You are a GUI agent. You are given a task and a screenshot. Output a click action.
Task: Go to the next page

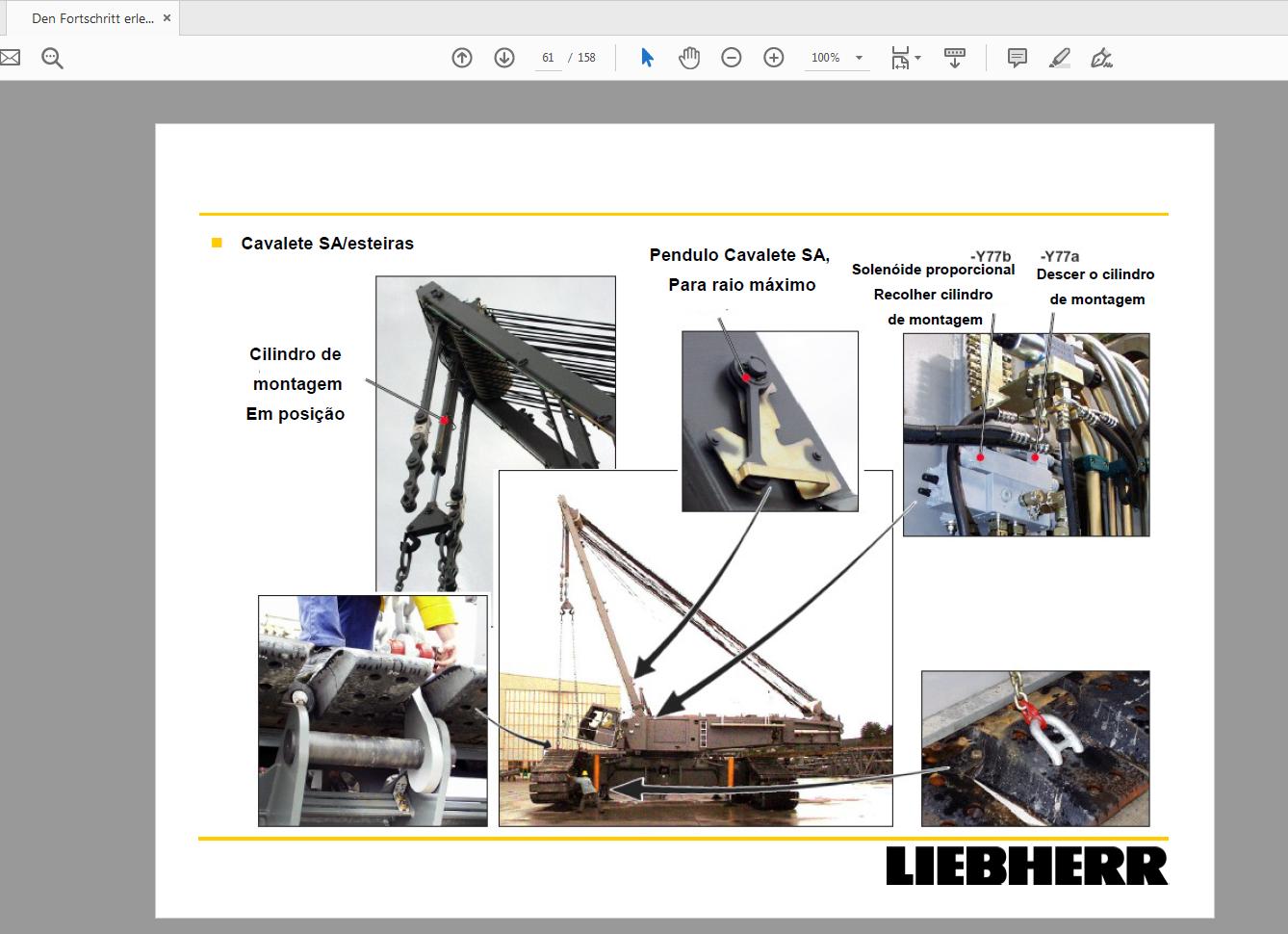tap(503, 58)
